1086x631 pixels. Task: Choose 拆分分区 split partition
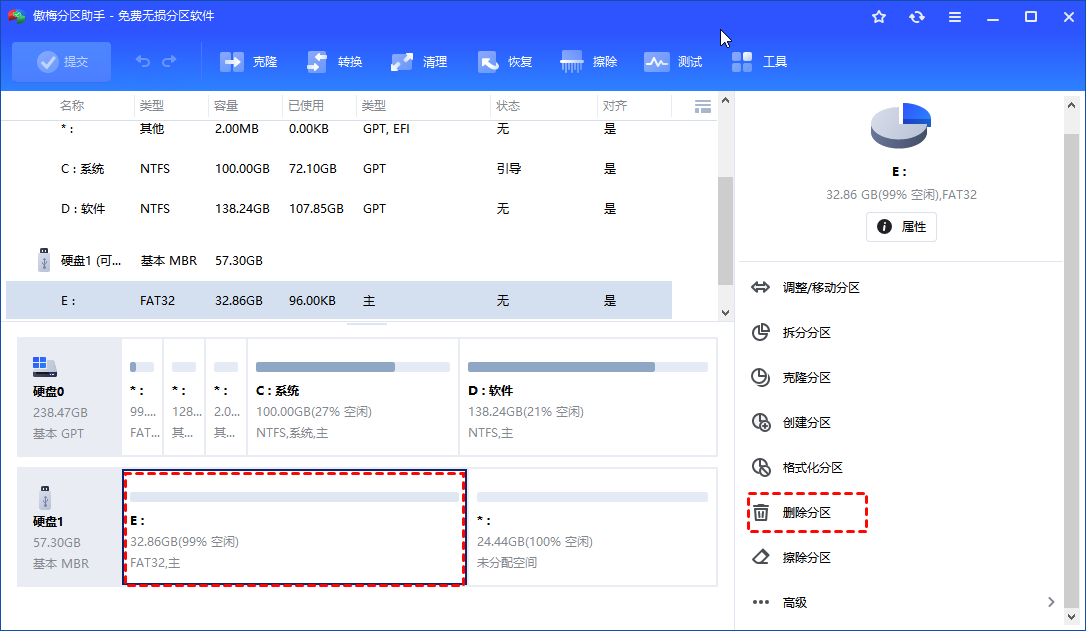click(806, 332)
